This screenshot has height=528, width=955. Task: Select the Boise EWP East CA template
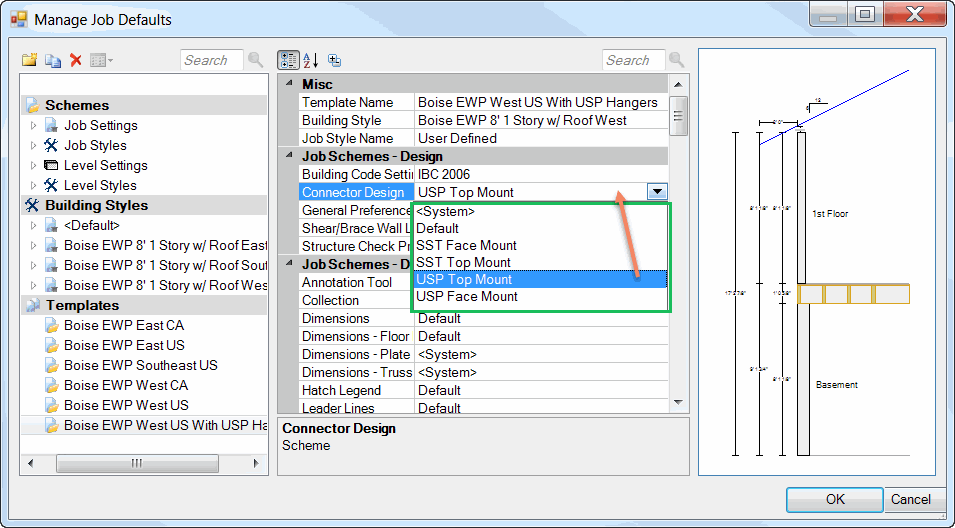(124, 325)
